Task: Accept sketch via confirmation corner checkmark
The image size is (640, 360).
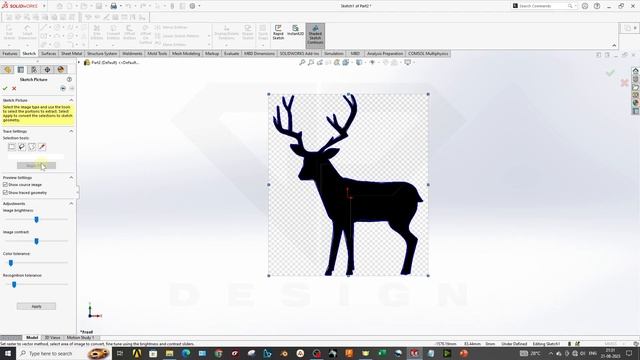Action: click(610, 73)
